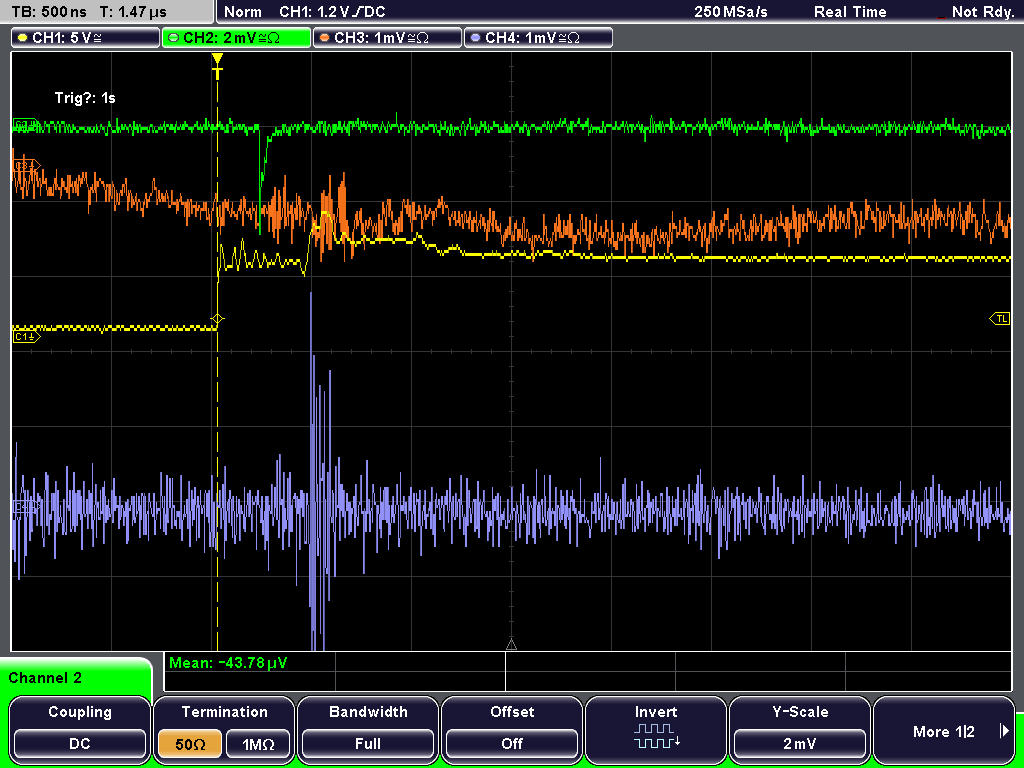Click the blue dot in CH4 tab

tap(475, 38)
